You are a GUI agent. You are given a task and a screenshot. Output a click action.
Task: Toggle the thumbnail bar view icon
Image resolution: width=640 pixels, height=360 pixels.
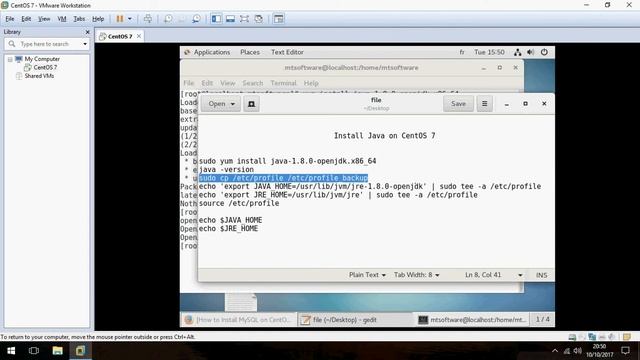pos(230,19)
